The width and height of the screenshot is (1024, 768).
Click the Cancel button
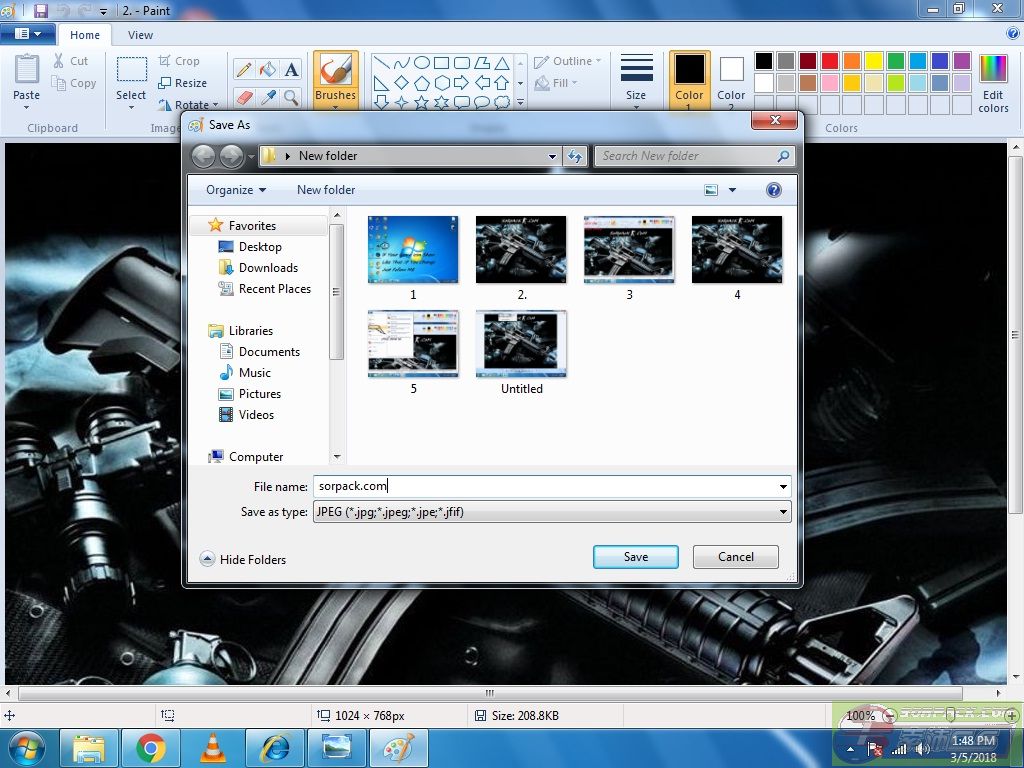click(735, 557)
